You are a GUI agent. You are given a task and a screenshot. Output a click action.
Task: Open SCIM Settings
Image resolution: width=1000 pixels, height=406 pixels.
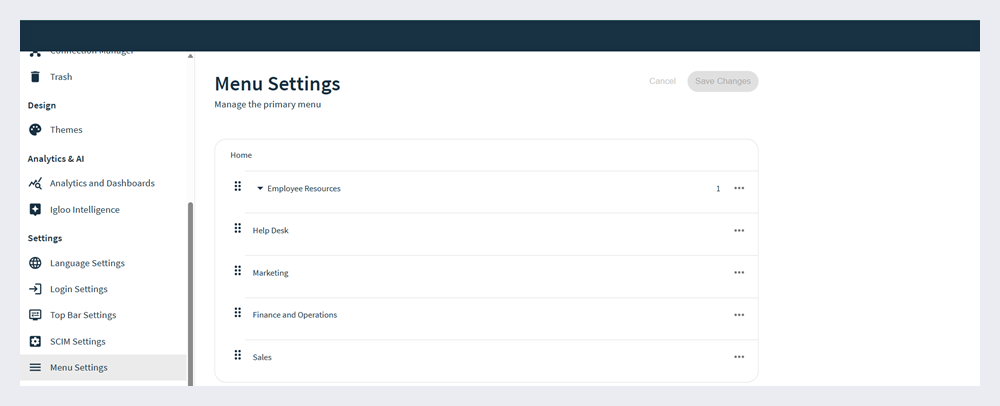click(77, 341)
